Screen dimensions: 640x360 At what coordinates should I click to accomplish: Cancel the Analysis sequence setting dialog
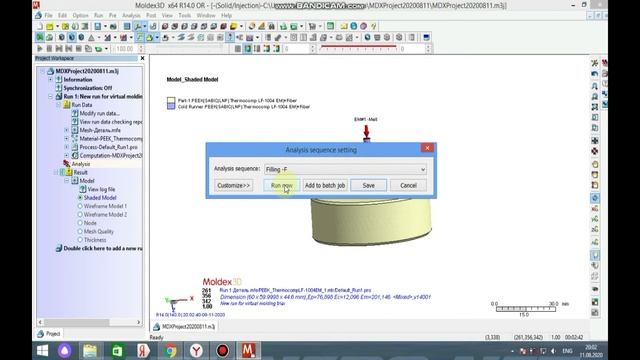408,185
